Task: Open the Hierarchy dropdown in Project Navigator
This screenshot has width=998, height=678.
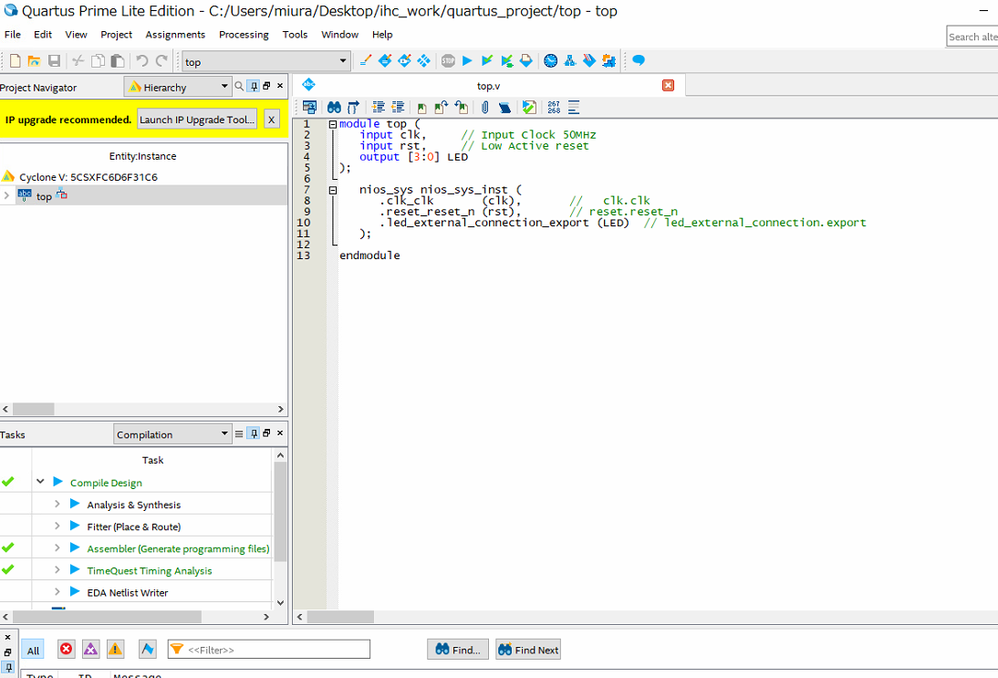Action: [178, 87]
